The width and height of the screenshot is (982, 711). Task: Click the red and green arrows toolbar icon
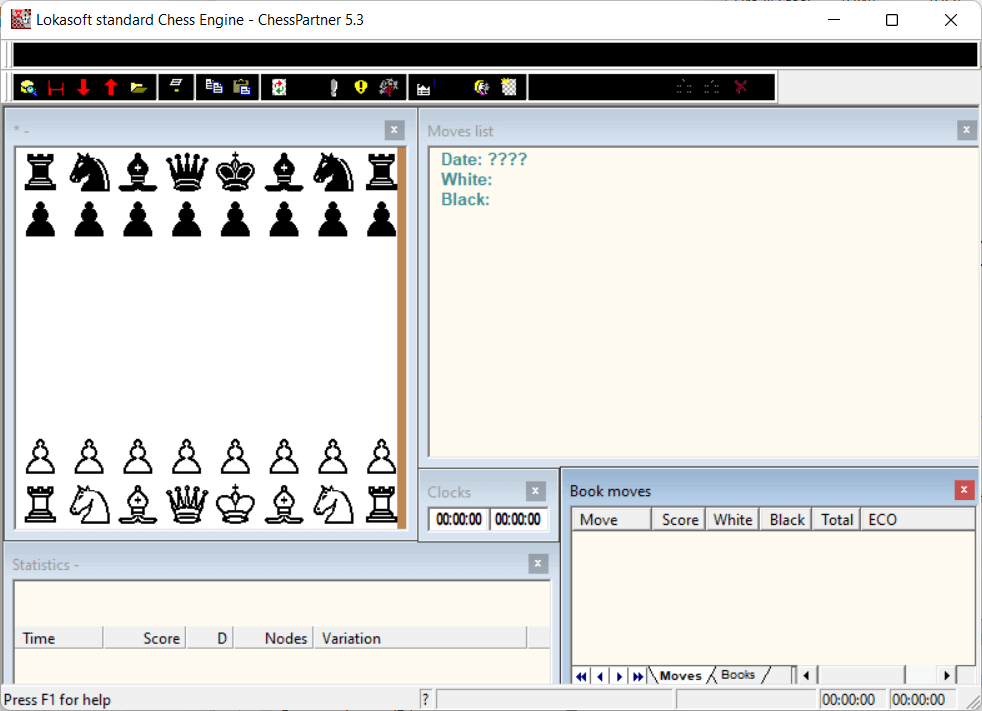pyautogui.click(x=279, y=87)
